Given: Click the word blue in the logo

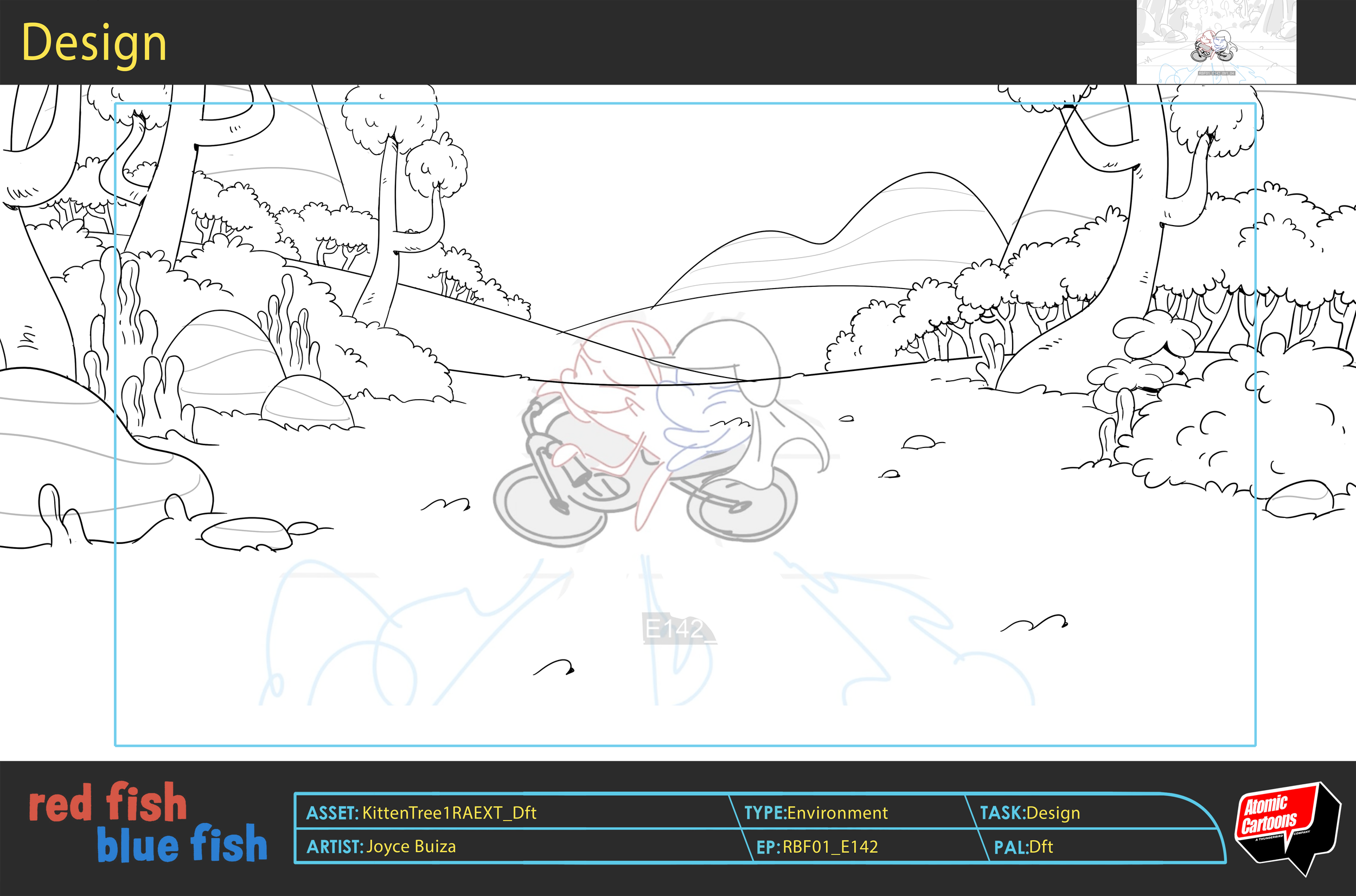Looking at the screenshot, I should (137, 846).
